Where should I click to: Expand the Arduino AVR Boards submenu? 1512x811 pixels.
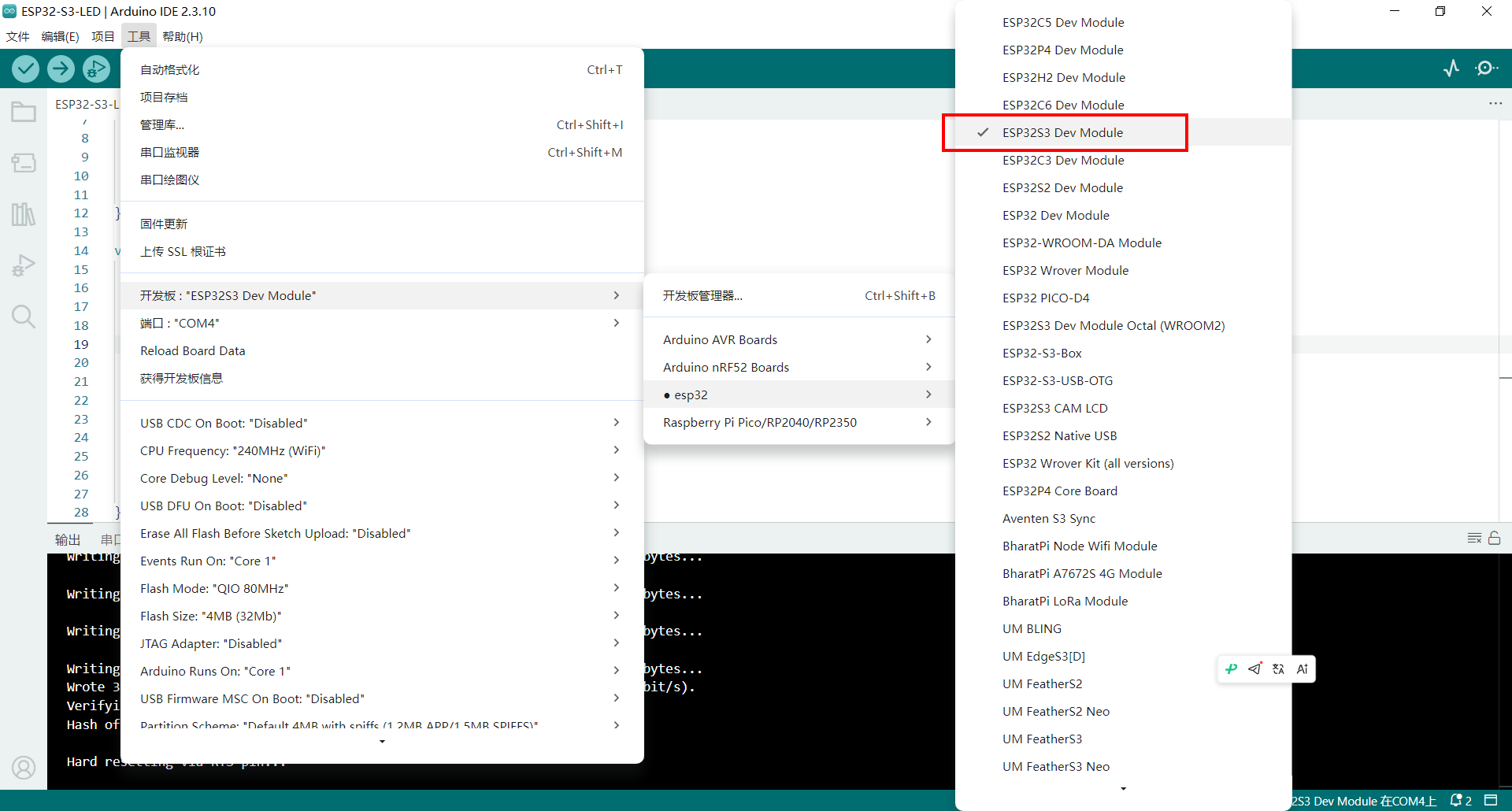point(799,339)
